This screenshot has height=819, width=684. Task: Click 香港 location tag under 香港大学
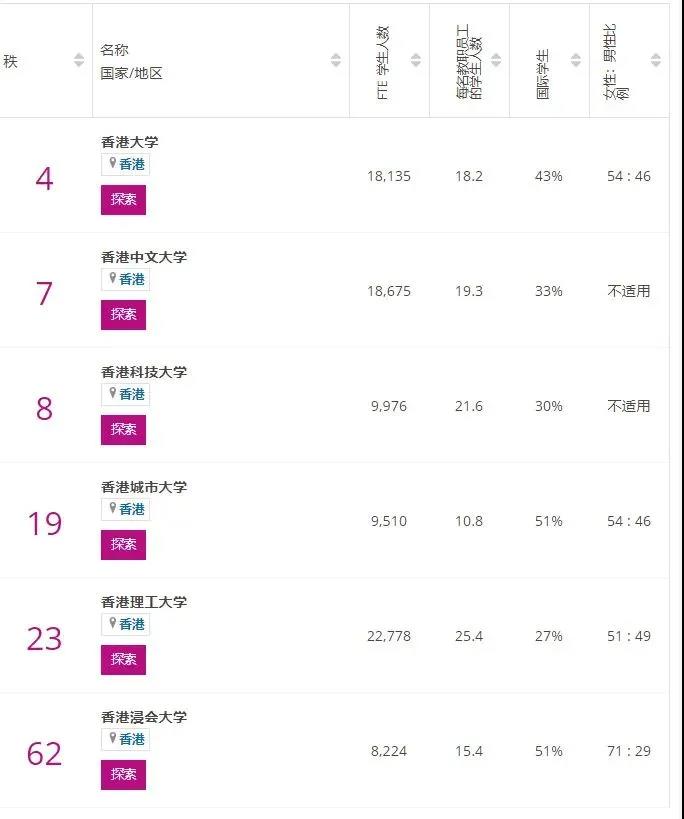pos(125,165)
